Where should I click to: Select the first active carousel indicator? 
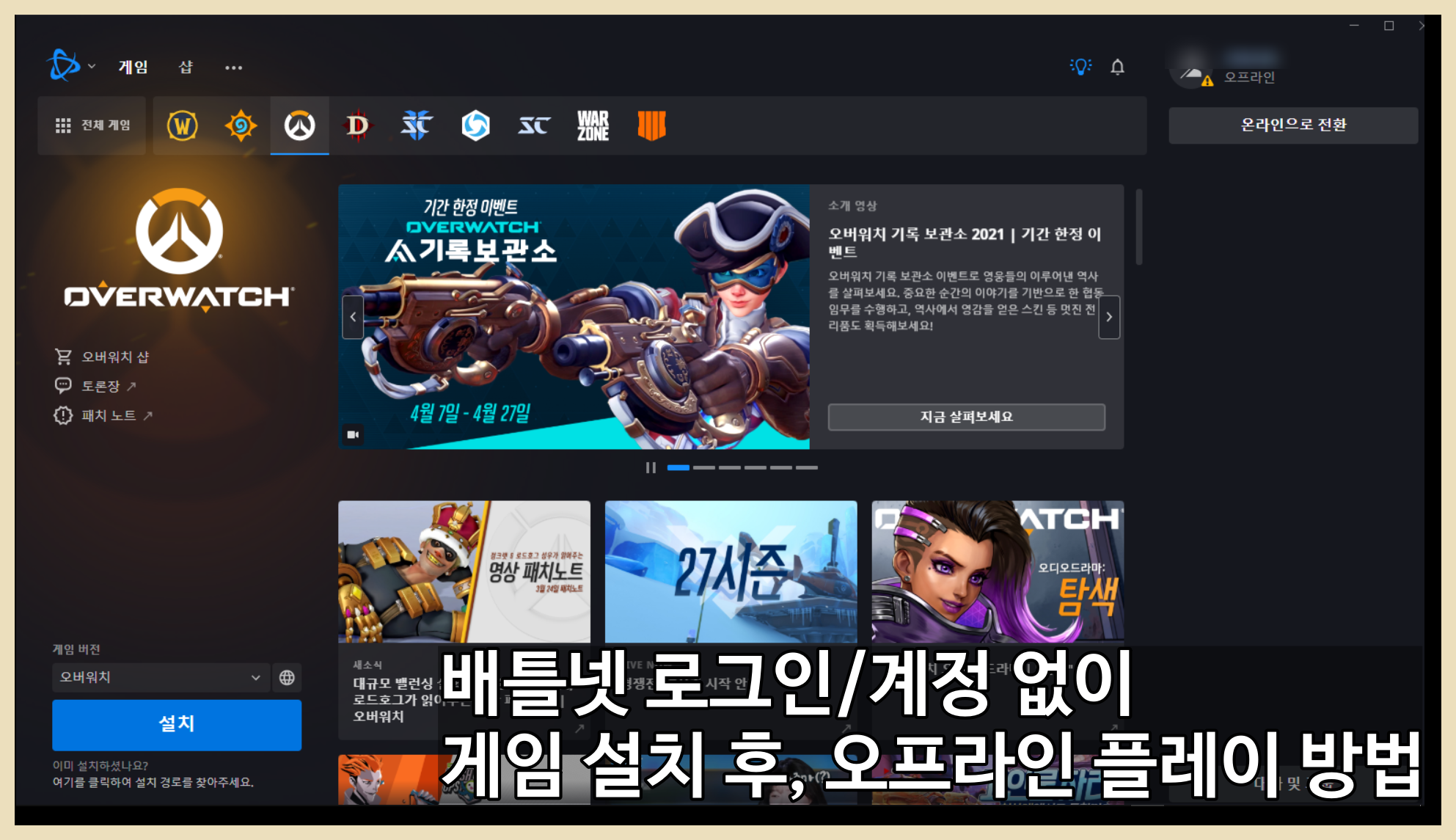click(678, 467)
